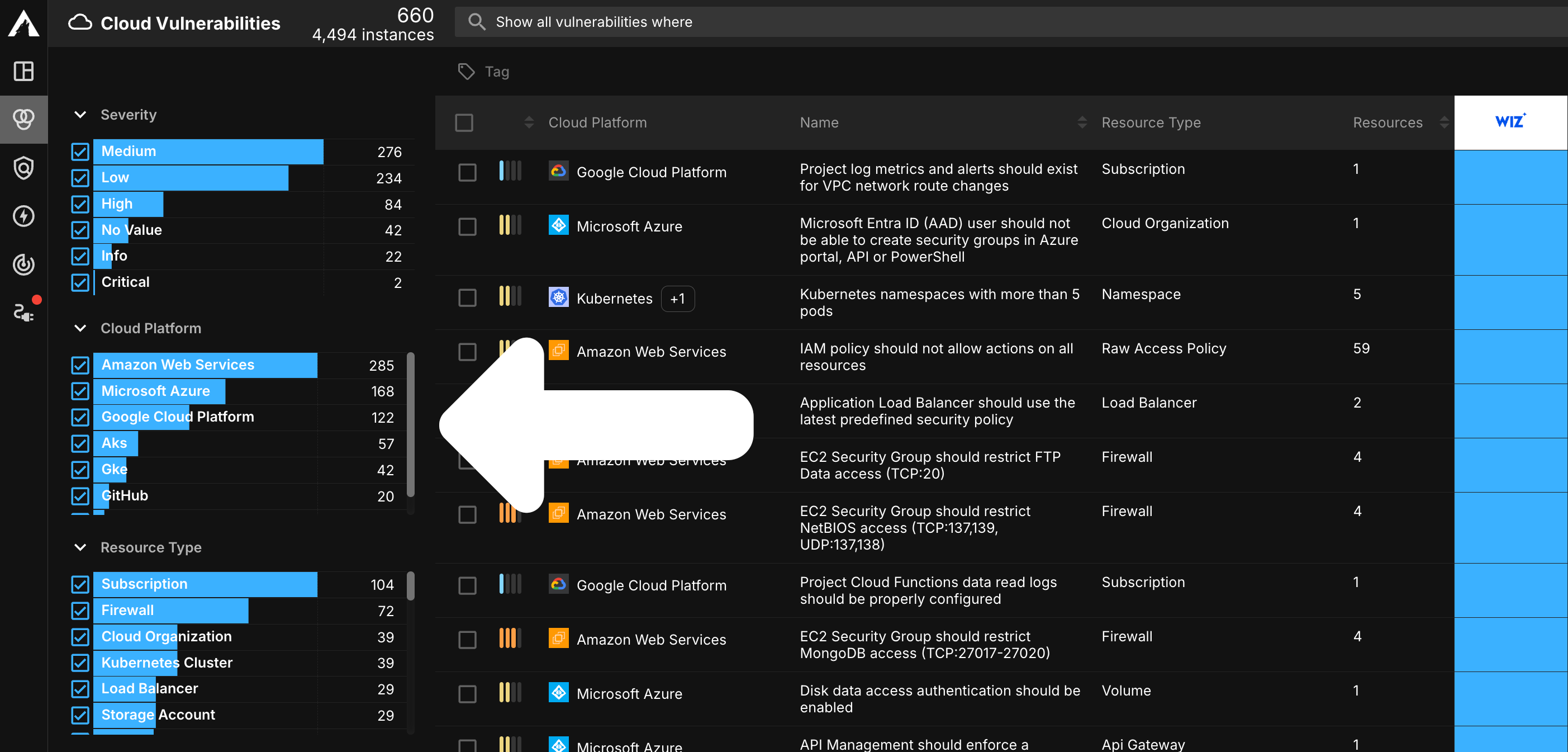This screenshot has width=1568, height=752.
Task: Collapse the Cloud Platform filter section
Action: (x=80, y=328)
